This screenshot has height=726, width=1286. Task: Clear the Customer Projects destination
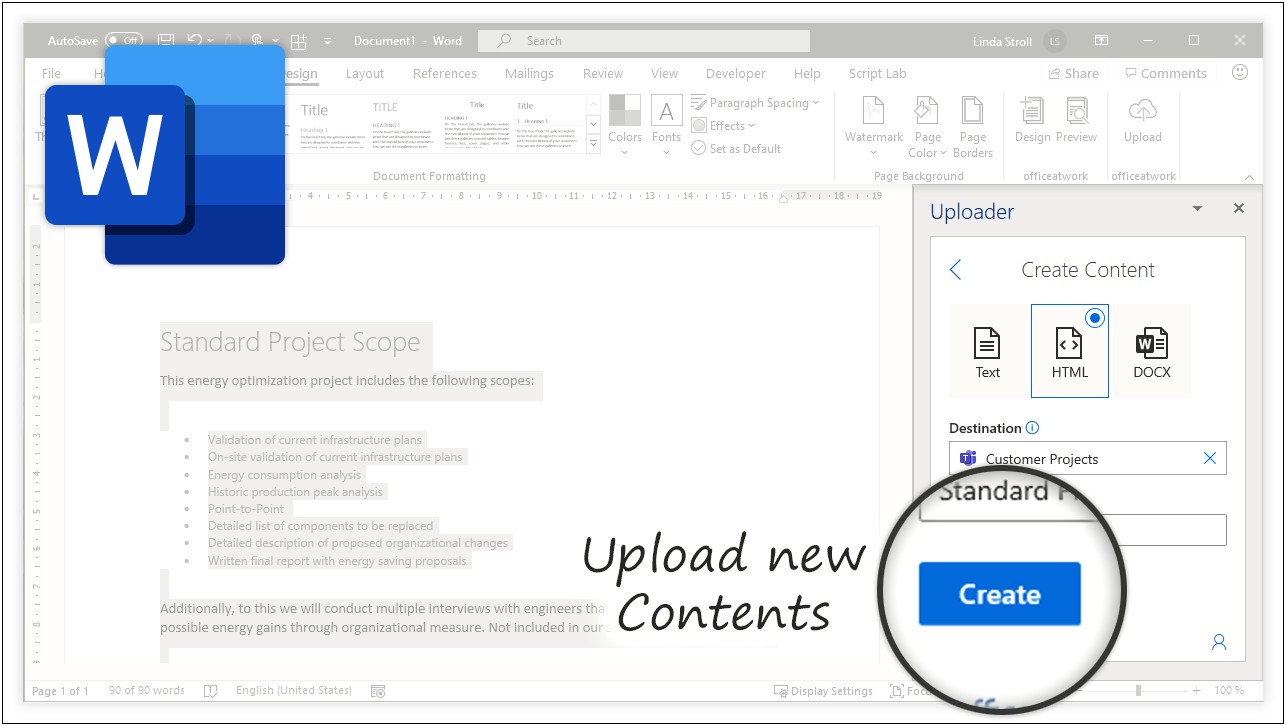(1210, 458)
